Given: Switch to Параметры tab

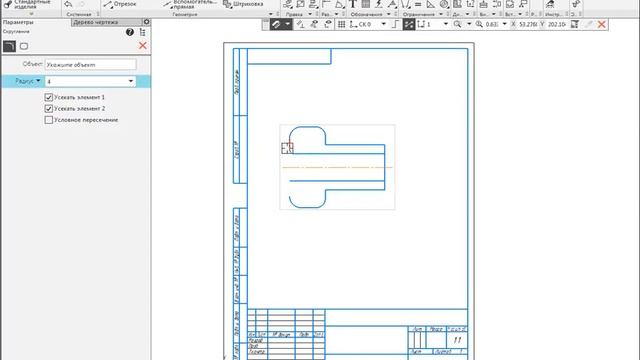Looking at the screenshot, I should pos(18,22).
